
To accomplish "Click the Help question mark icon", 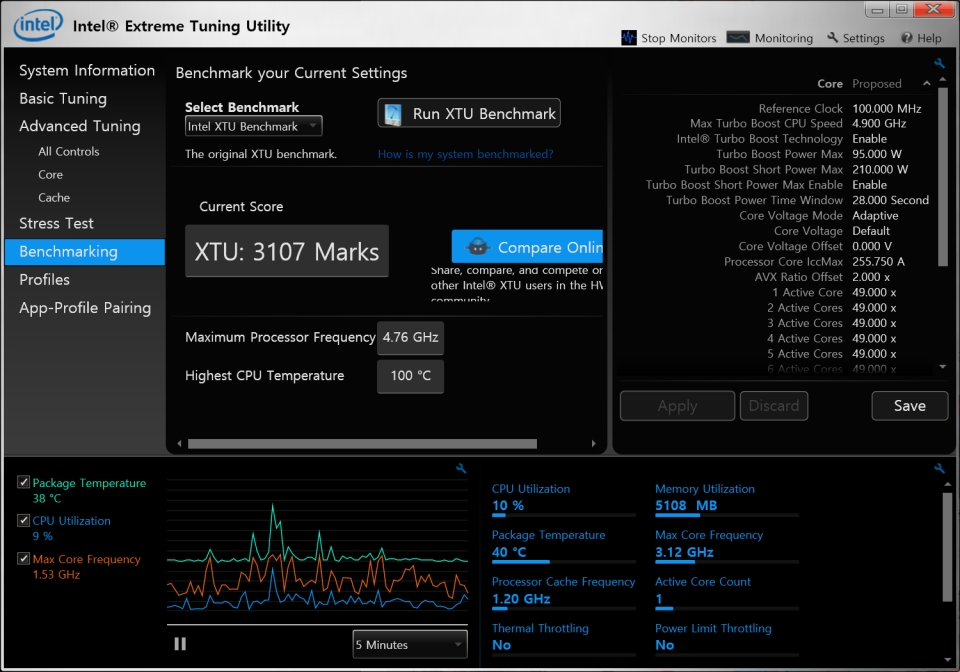I will [x=907, y=38].
